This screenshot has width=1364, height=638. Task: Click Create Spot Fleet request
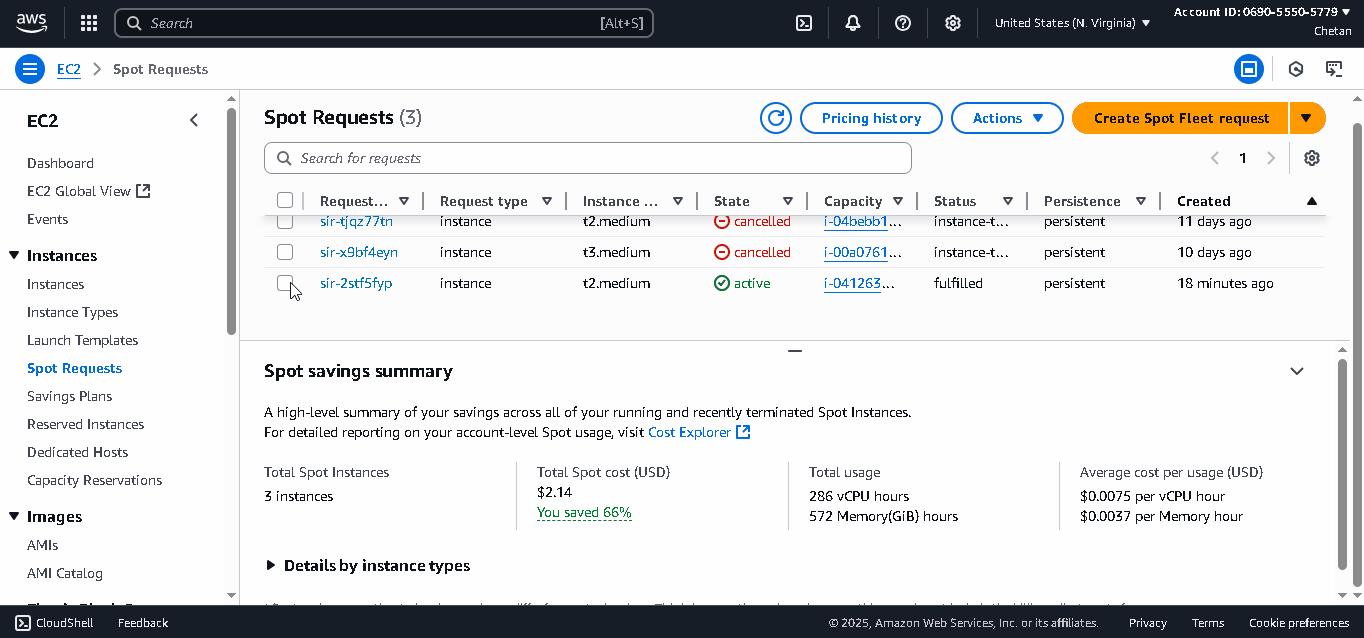click(x=1181, y=118)
